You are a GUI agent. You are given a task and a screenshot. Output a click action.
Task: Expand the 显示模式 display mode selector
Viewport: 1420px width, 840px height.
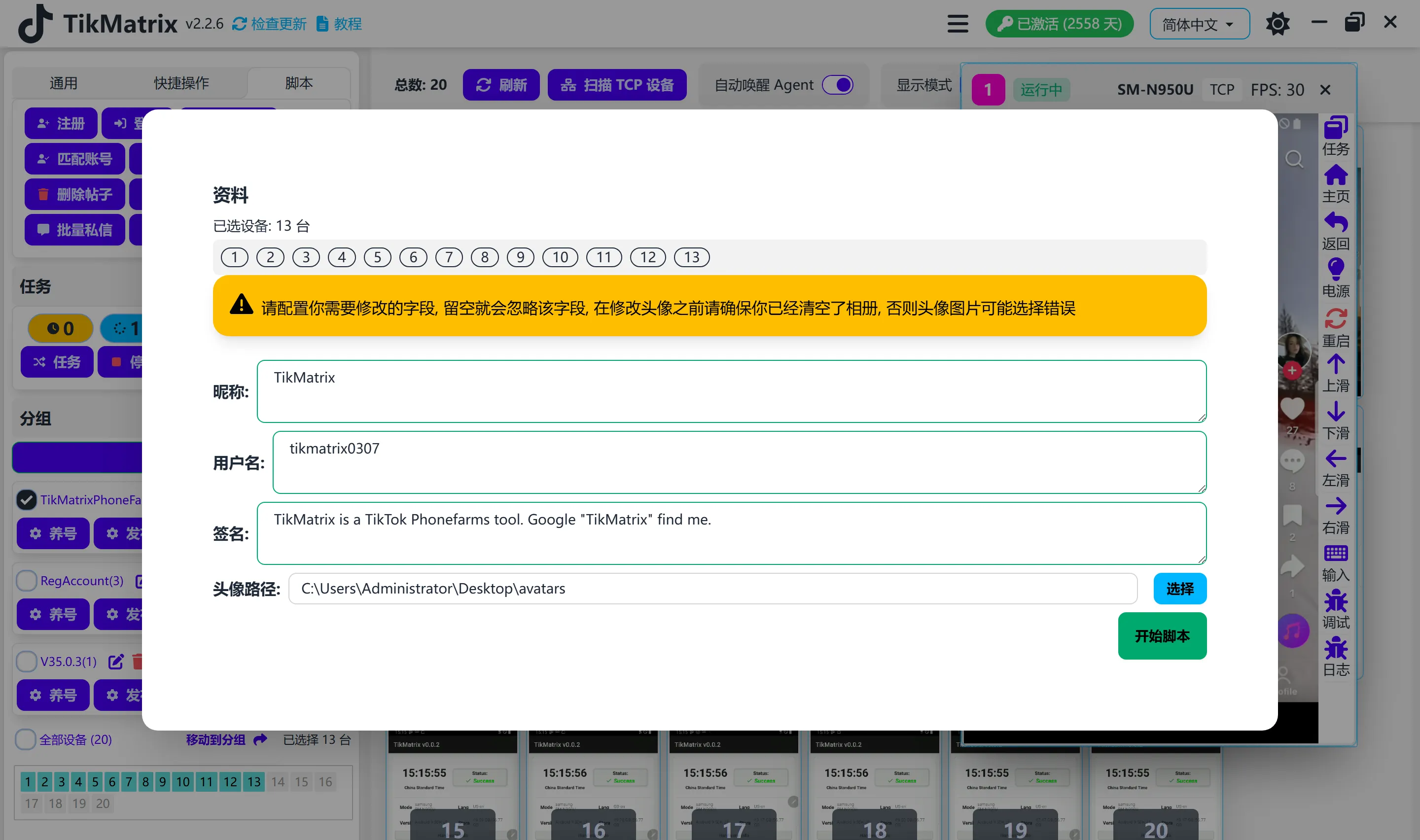tap(923, 85)
